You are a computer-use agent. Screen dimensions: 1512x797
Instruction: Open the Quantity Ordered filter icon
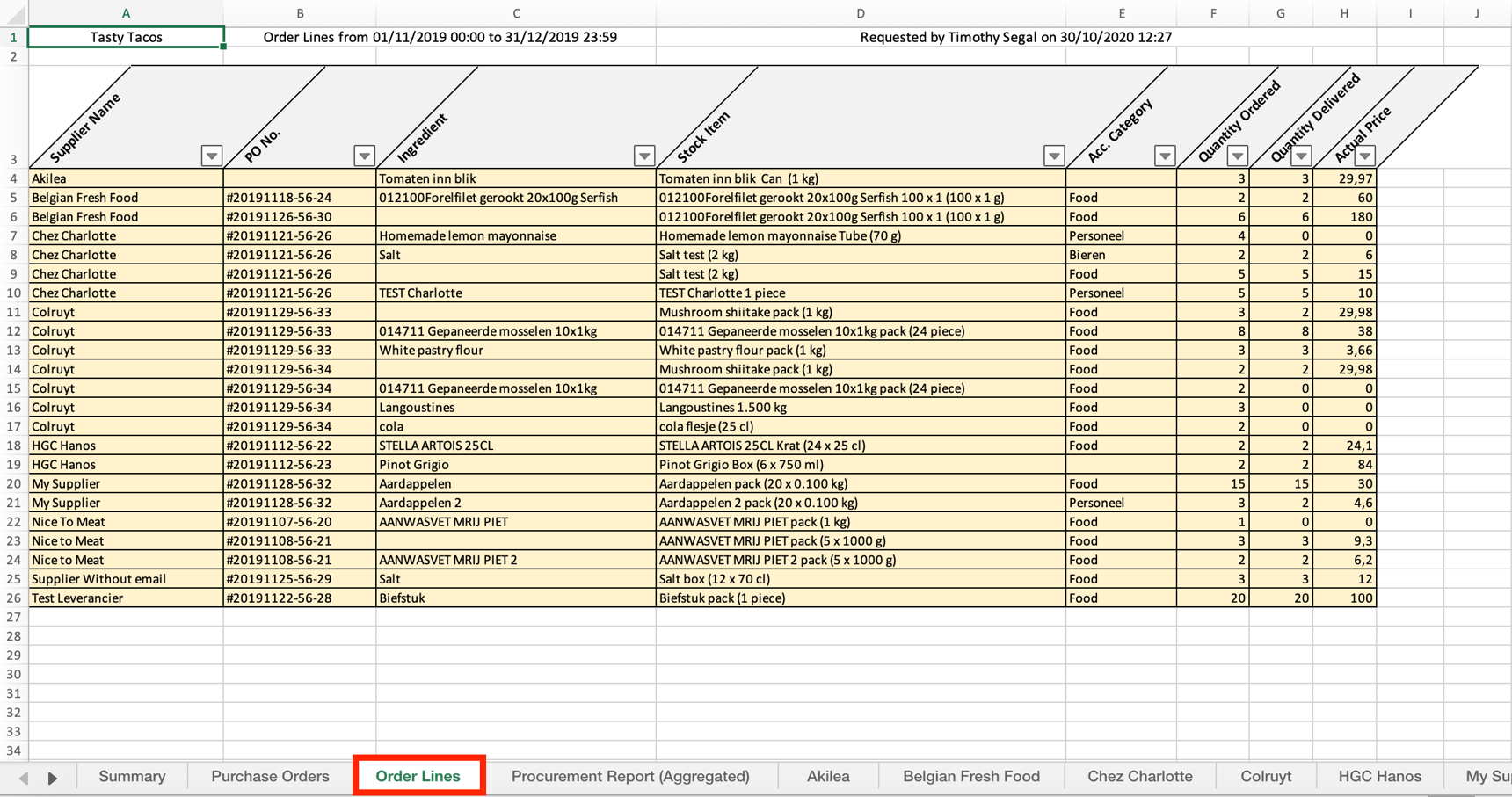point(1236,156)
